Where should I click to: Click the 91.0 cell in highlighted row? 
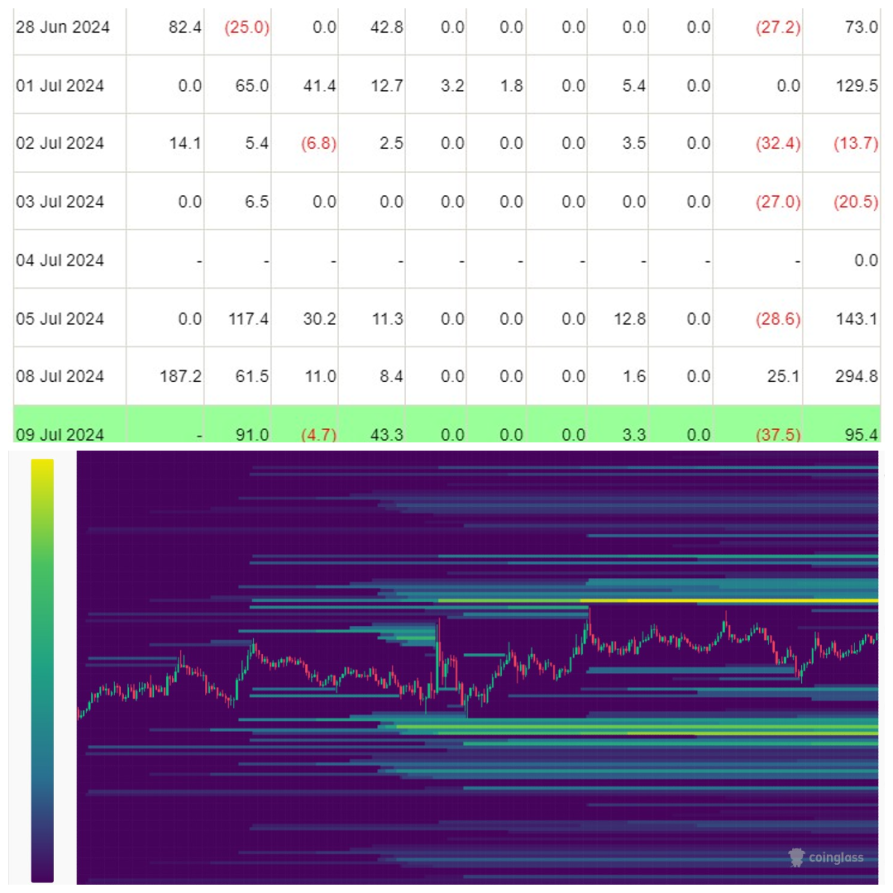[252, 435]
